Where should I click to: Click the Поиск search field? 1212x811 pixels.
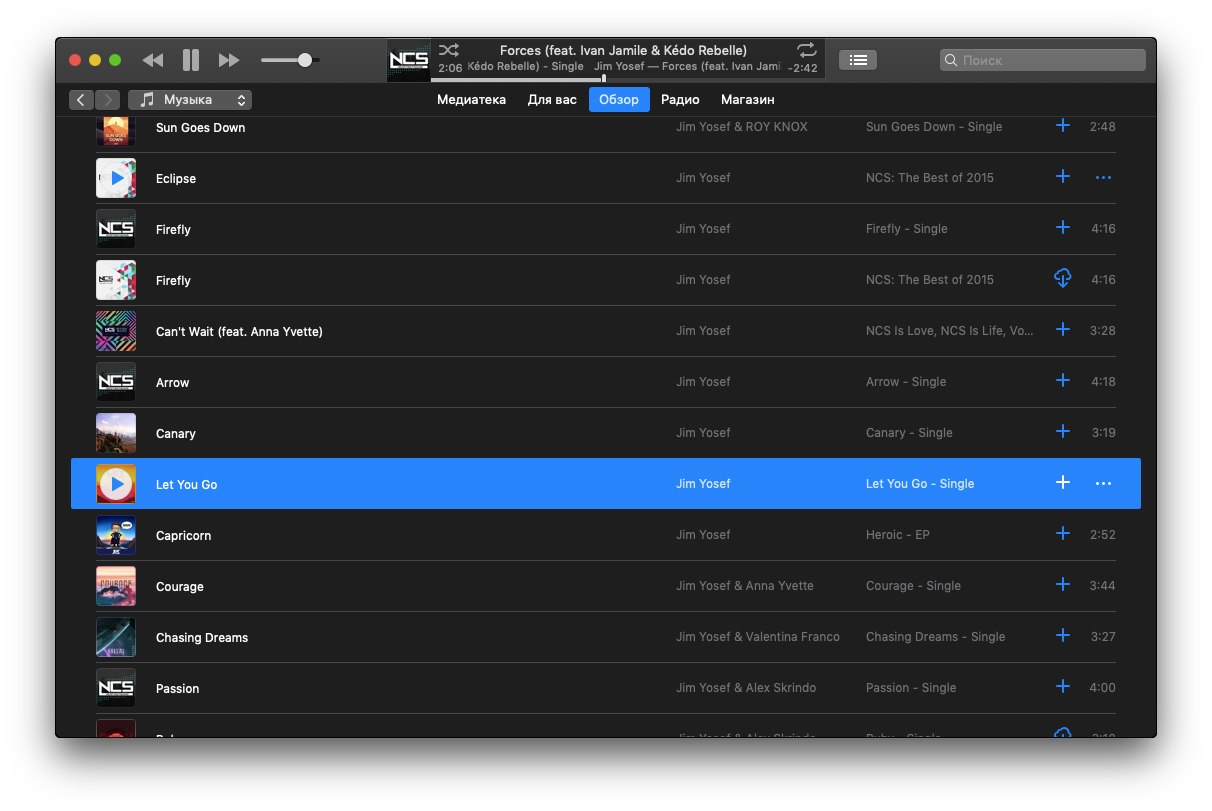(1043, 60)
